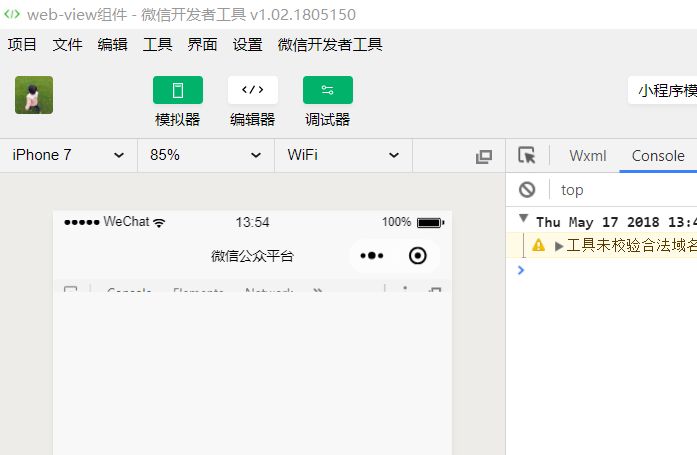Open the 文件 menu

click(67, 44)
